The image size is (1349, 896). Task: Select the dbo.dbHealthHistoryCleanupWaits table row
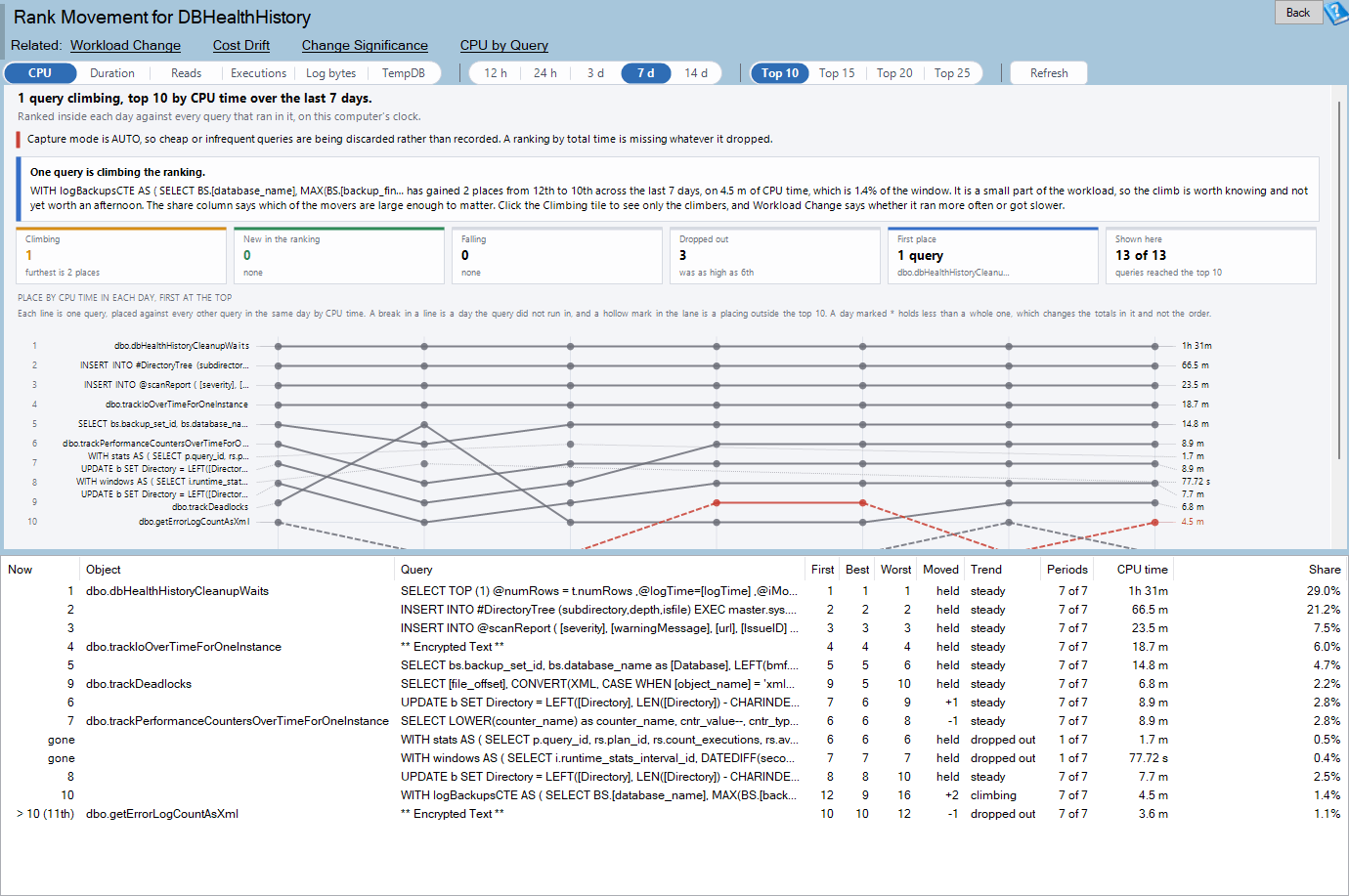tap(674, 591)
